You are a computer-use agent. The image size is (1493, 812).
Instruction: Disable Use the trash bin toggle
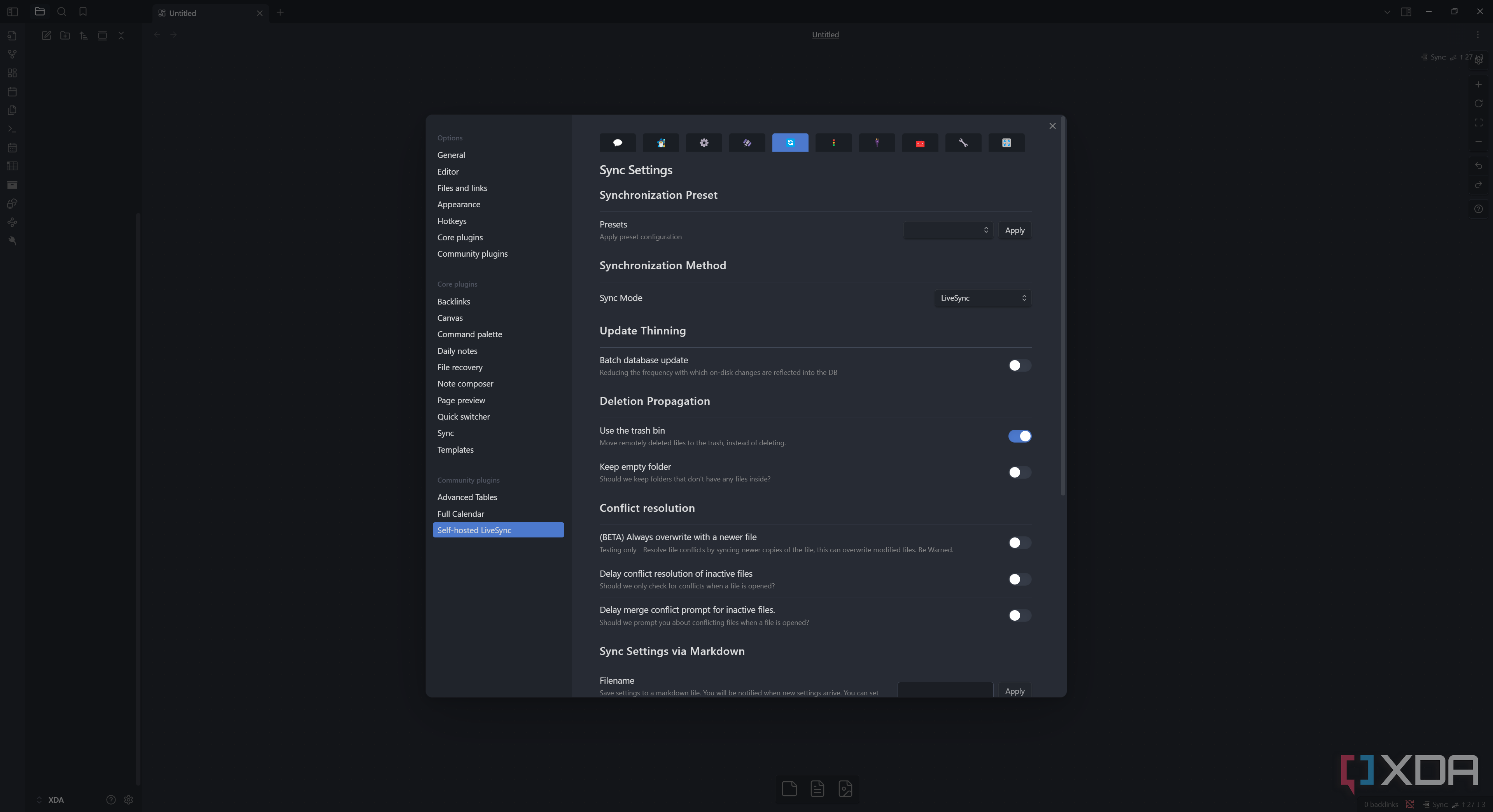[x=1019, y=436]
